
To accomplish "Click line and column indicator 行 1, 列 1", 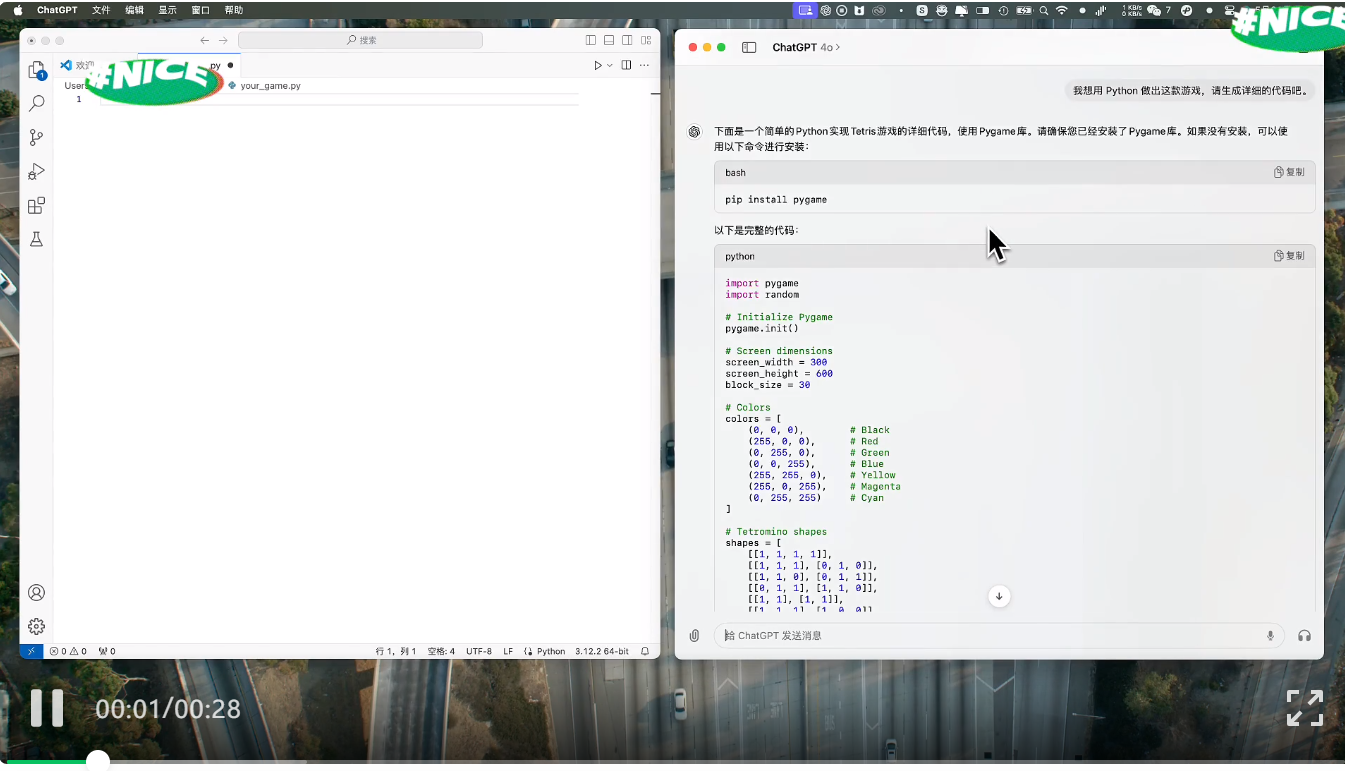I will [396, 651].
